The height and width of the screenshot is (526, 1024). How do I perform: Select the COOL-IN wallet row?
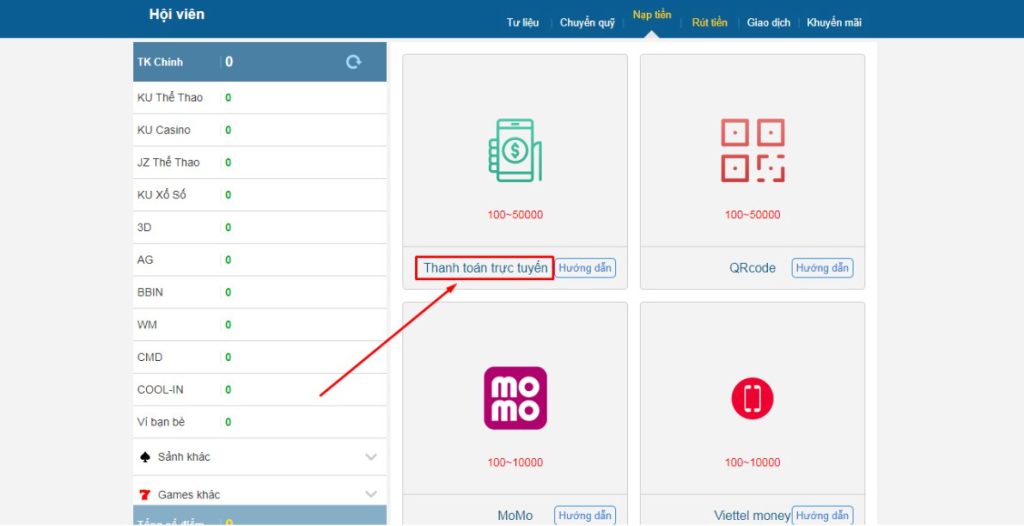[260, 389]
